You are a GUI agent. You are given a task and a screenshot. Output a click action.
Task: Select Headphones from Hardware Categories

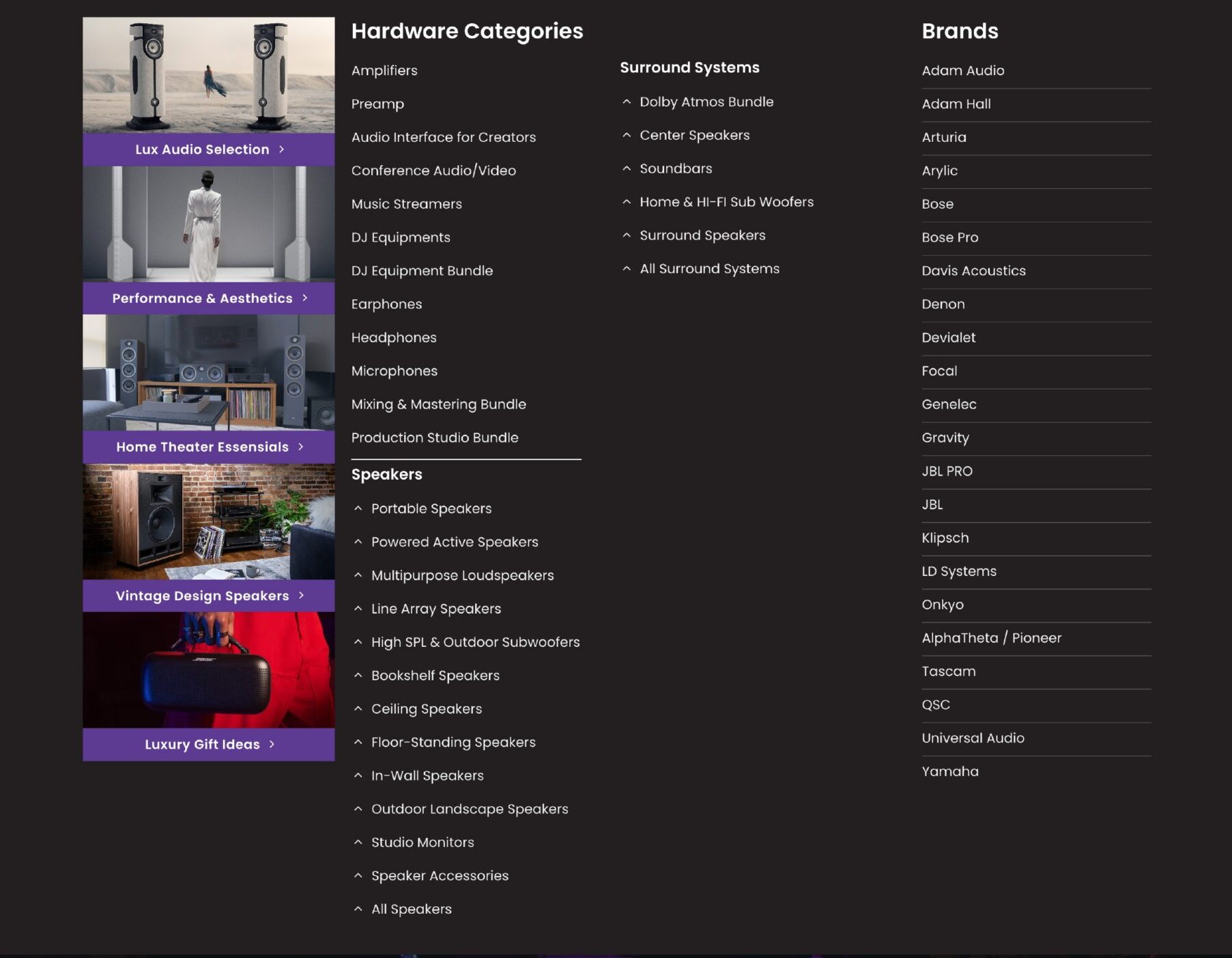pos(394,338)
